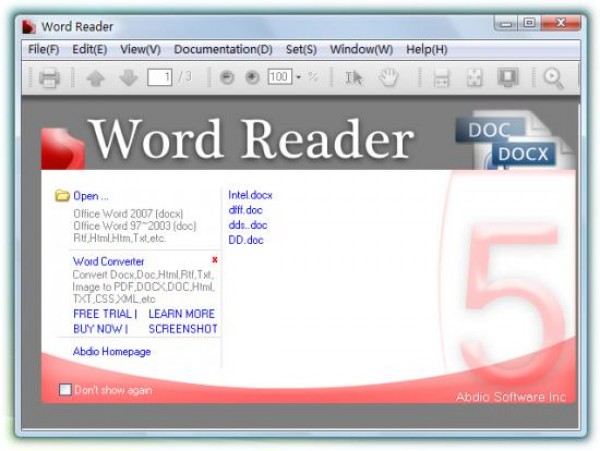Close the Word Reader window
600x451 pixels.
coord(561,23)
